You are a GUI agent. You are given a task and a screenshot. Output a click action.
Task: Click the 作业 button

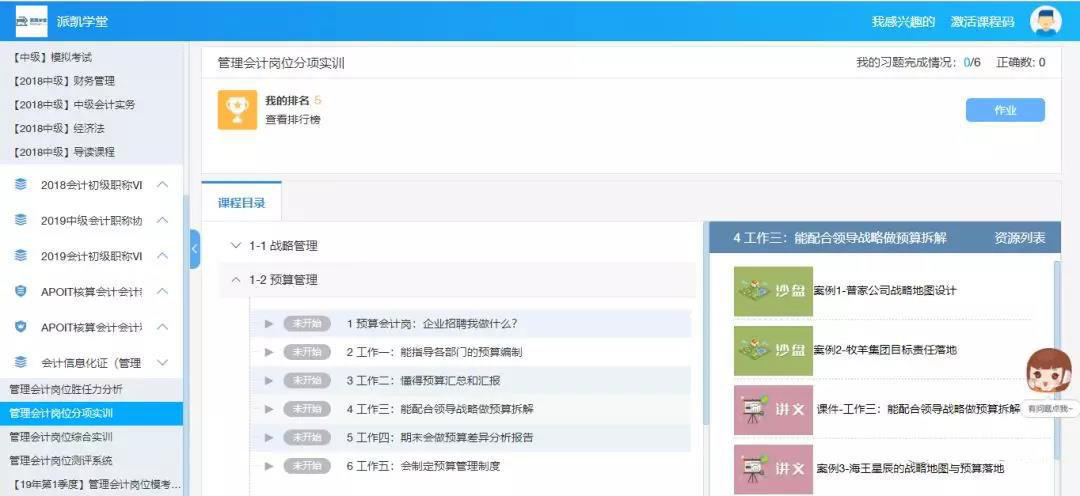coord(1005,110)
